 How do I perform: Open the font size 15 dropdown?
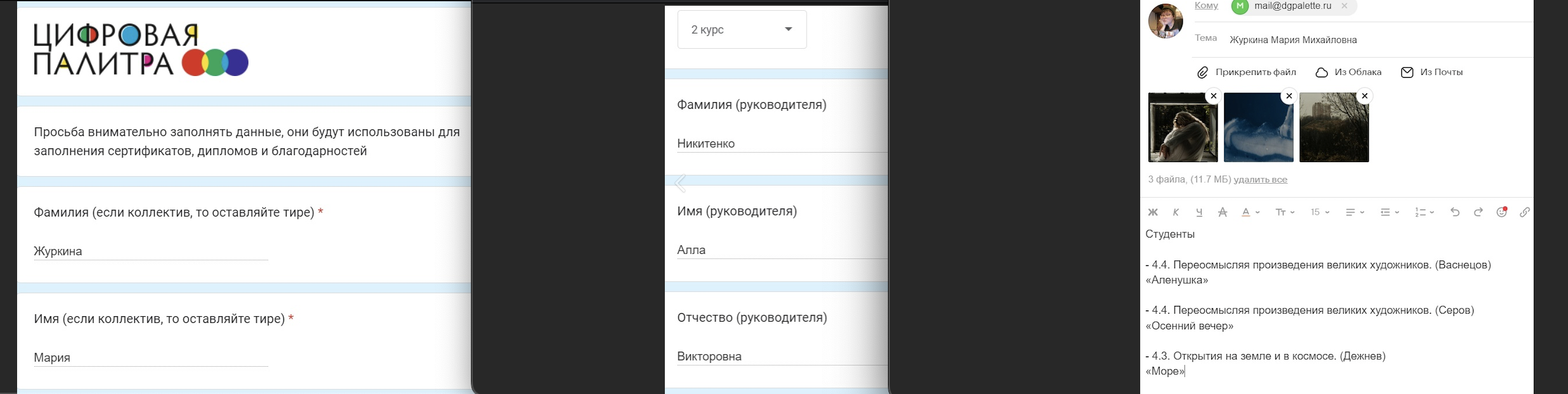(x=1320, y=212)
